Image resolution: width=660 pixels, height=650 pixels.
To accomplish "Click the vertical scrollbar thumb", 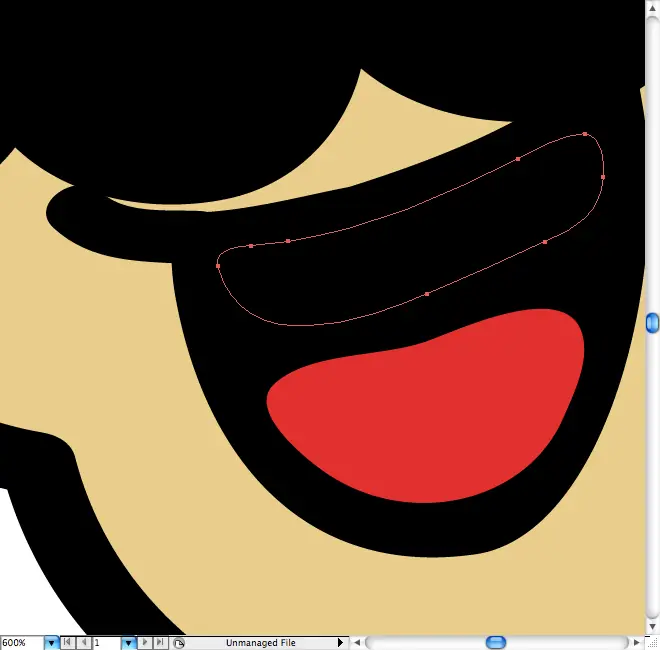I will [x=652, y=323].
